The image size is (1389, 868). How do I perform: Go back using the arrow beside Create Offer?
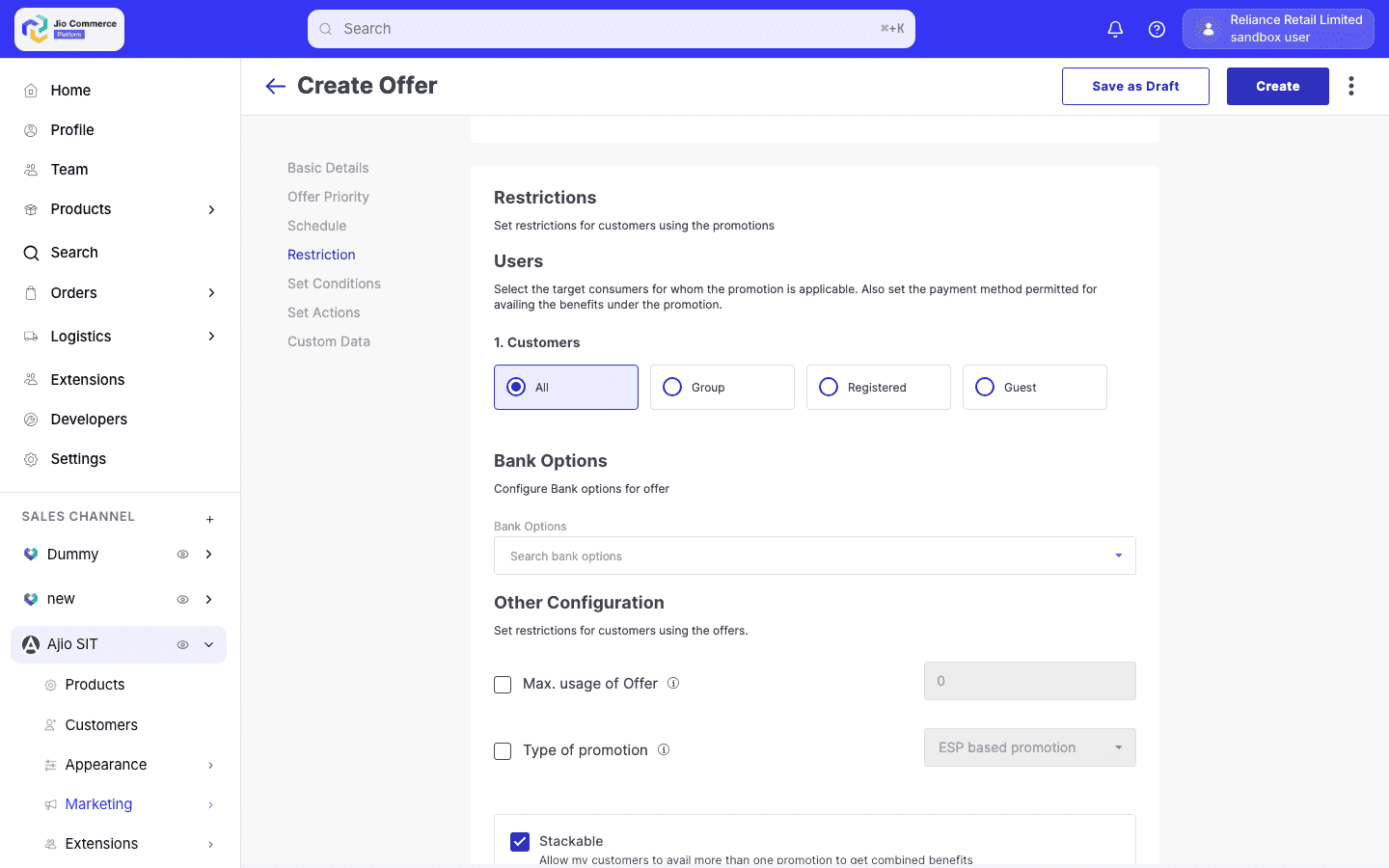pyautogui.click(x=275, y=86)
